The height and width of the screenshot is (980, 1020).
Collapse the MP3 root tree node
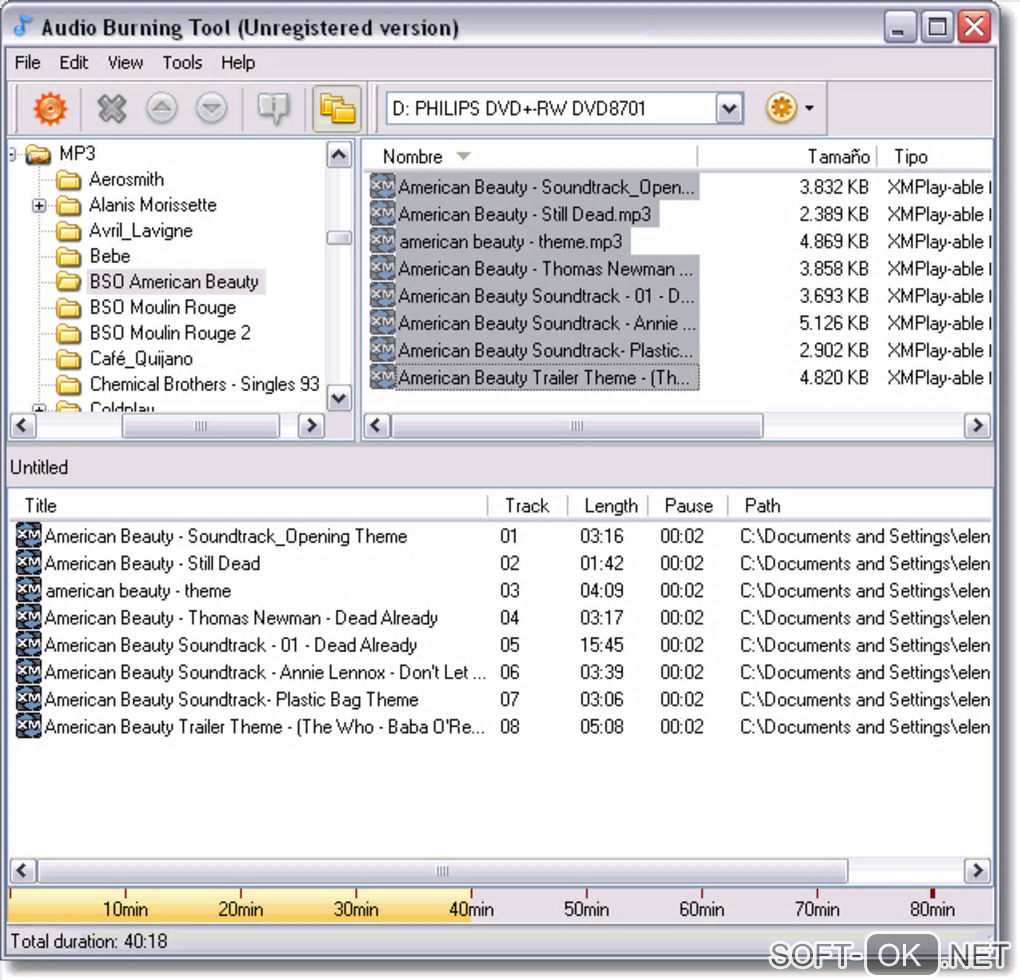(12, 154)
